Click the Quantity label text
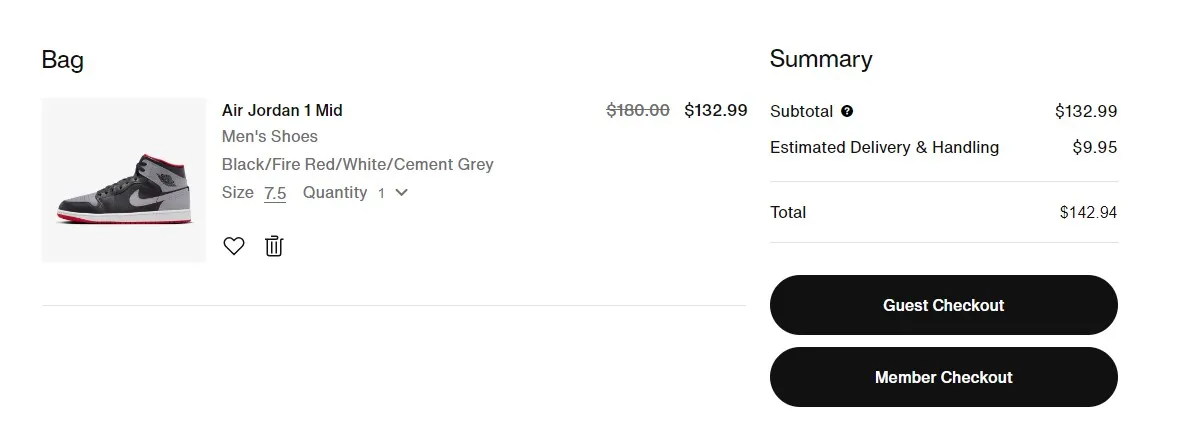Image resolution: width=1196 pixels, height=445 pixels. click(335, 193)
